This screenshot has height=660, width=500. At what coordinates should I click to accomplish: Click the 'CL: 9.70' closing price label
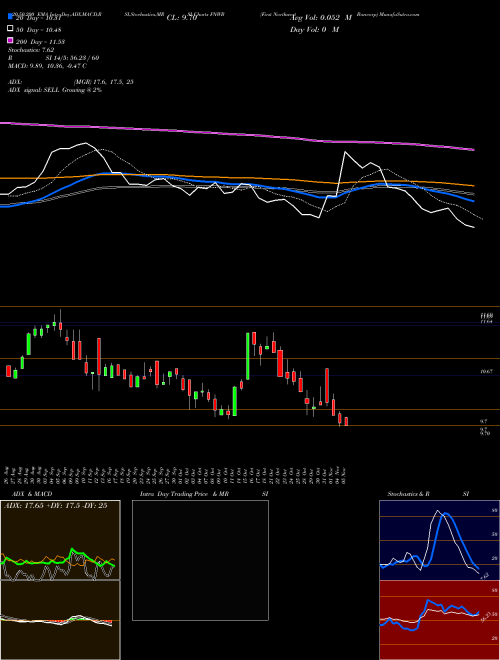tap(182, 18)
